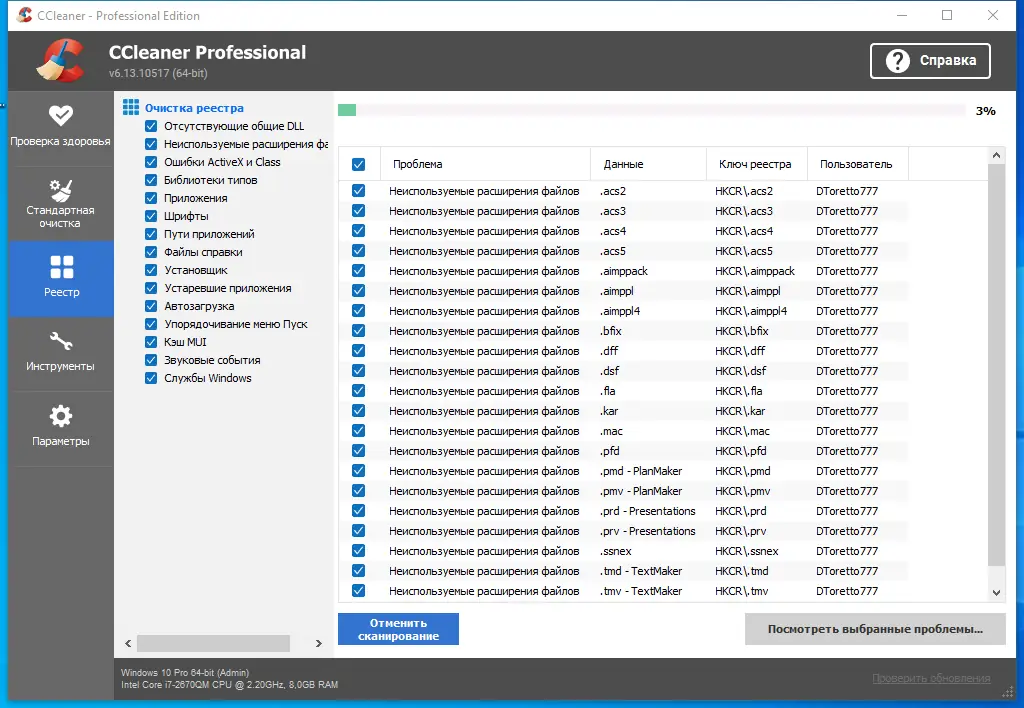
Task: Disable the Автозагрузка checkbox
Action: pos(152,306)
